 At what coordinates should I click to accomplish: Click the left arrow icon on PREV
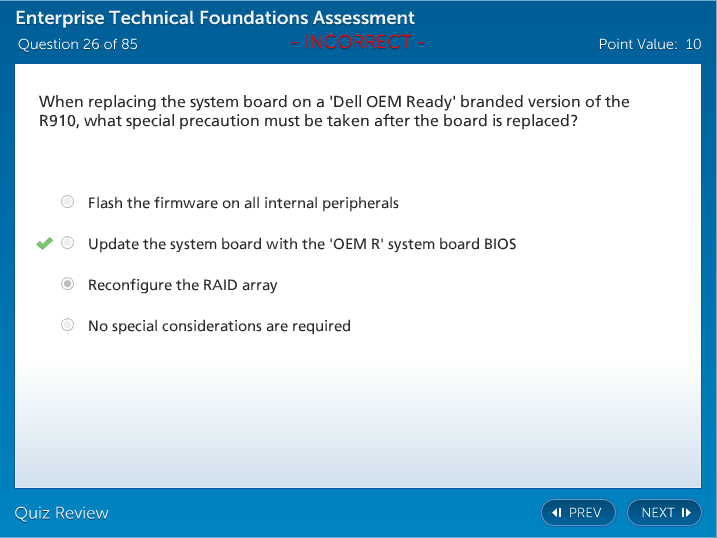click(557, 513)
